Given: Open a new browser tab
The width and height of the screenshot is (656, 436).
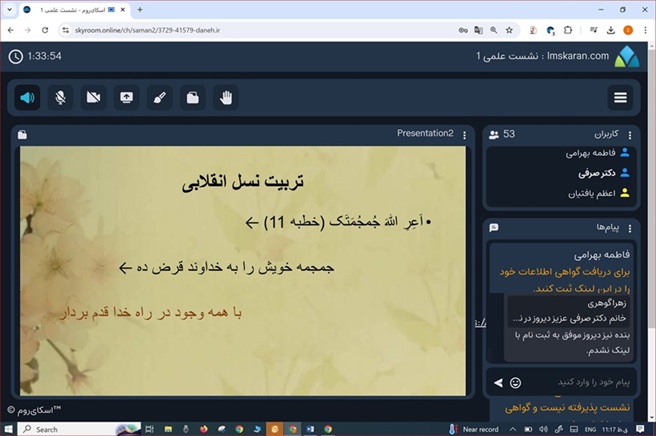Looking at the screenshot, I should tap(140, 10).
